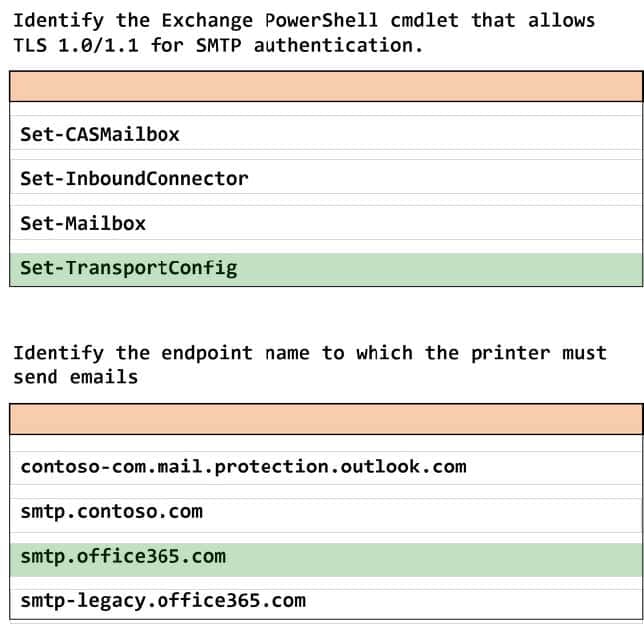Choose Set-InboundConnector from the list

click(326, 179)
